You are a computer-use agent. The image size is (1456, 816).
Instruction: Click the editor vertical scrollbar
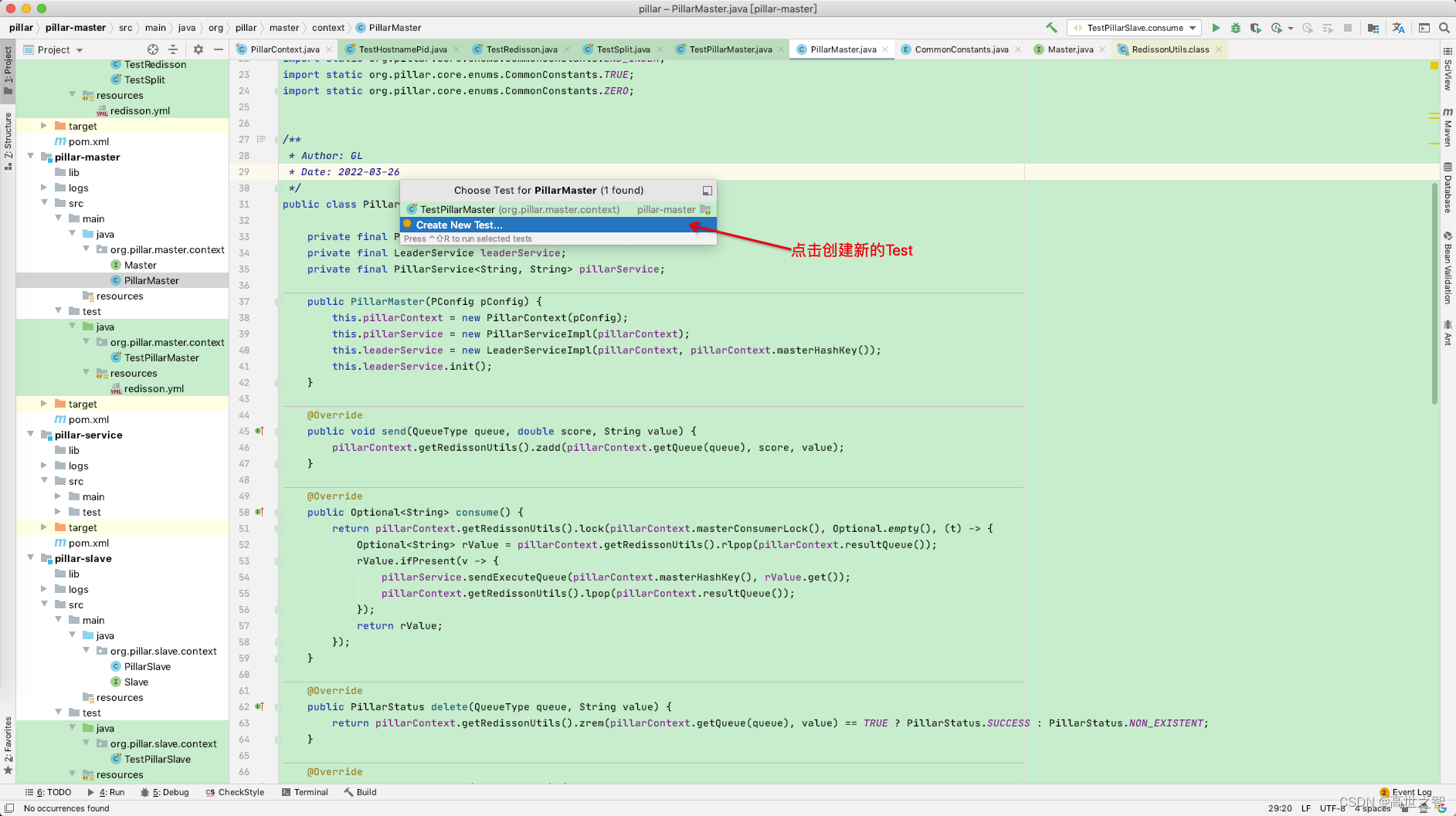[1434, 293]
